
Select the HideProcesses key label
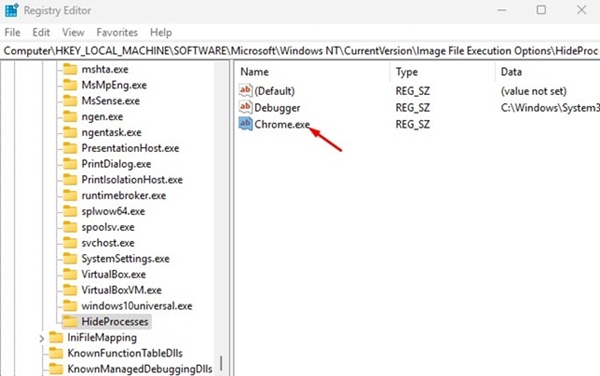(115, 322)
